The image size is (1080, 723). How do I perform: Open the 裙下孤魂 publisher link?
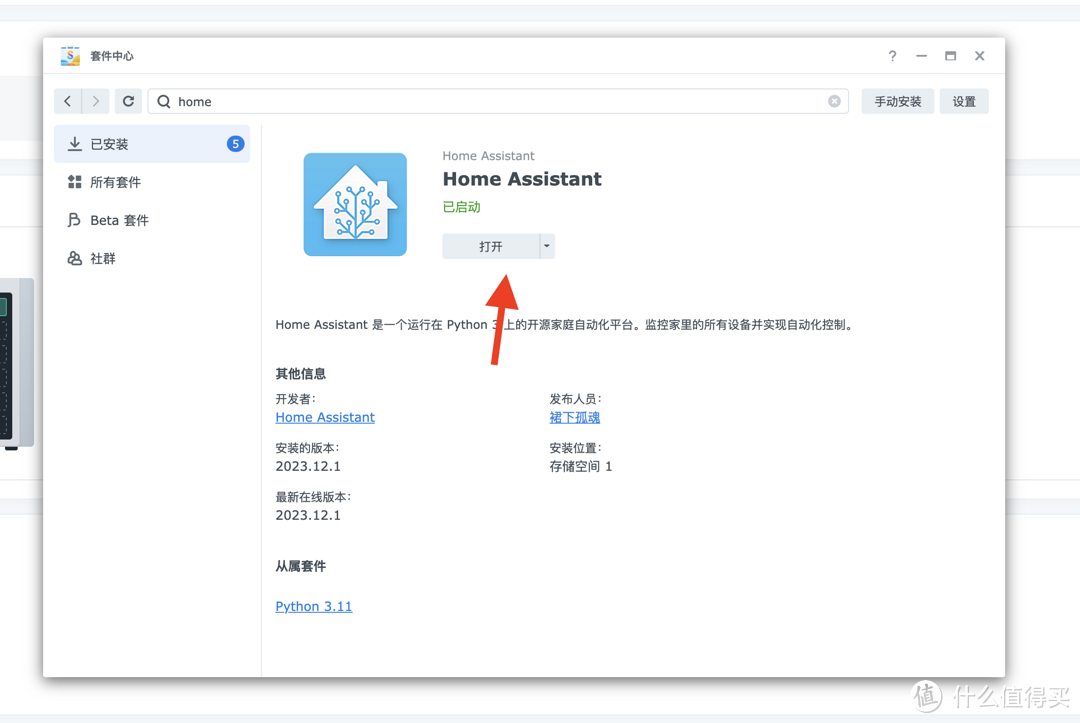[574, 417]
